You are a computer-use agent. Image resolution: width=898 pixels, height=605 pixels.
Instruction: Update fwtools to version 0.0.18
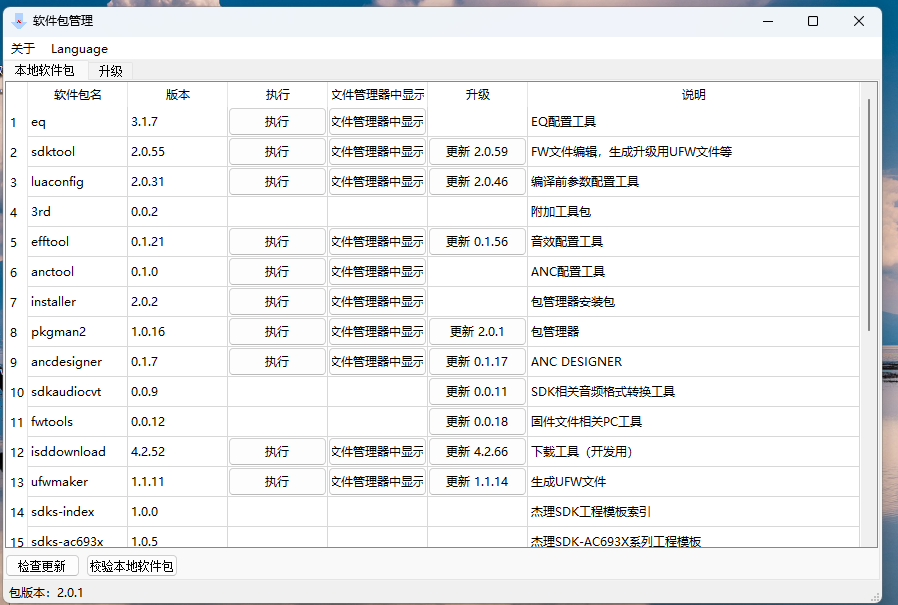coord(477,422)
